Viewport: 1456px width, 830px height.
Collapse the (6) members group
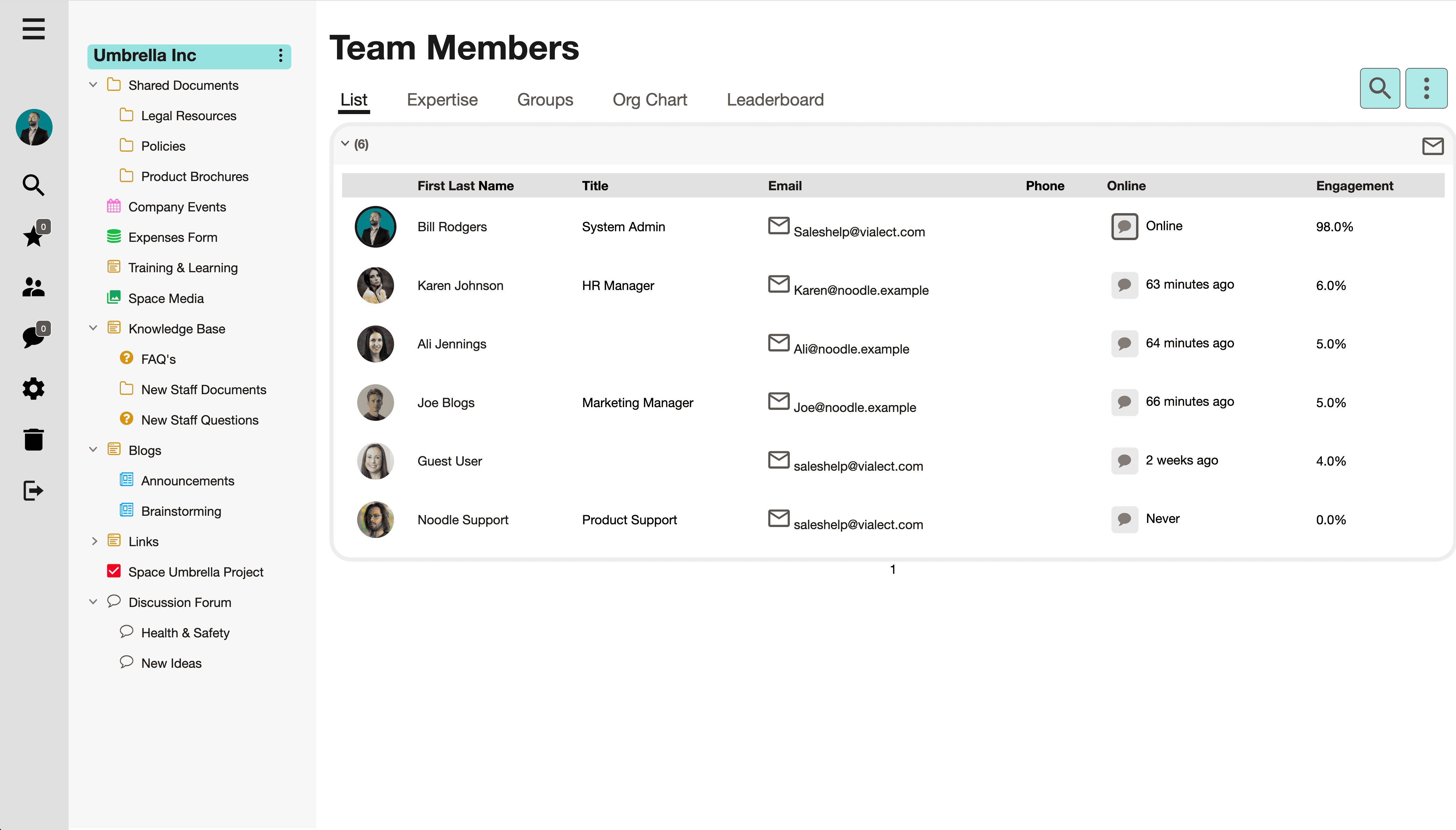pyautogui.click(x=345, y=144)
